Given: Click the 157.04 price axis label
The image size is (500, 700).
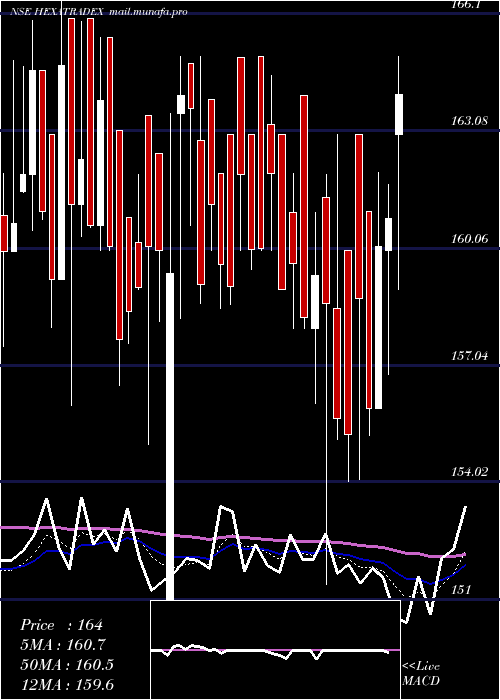Looking at the screenshot, I should point(469,356).
